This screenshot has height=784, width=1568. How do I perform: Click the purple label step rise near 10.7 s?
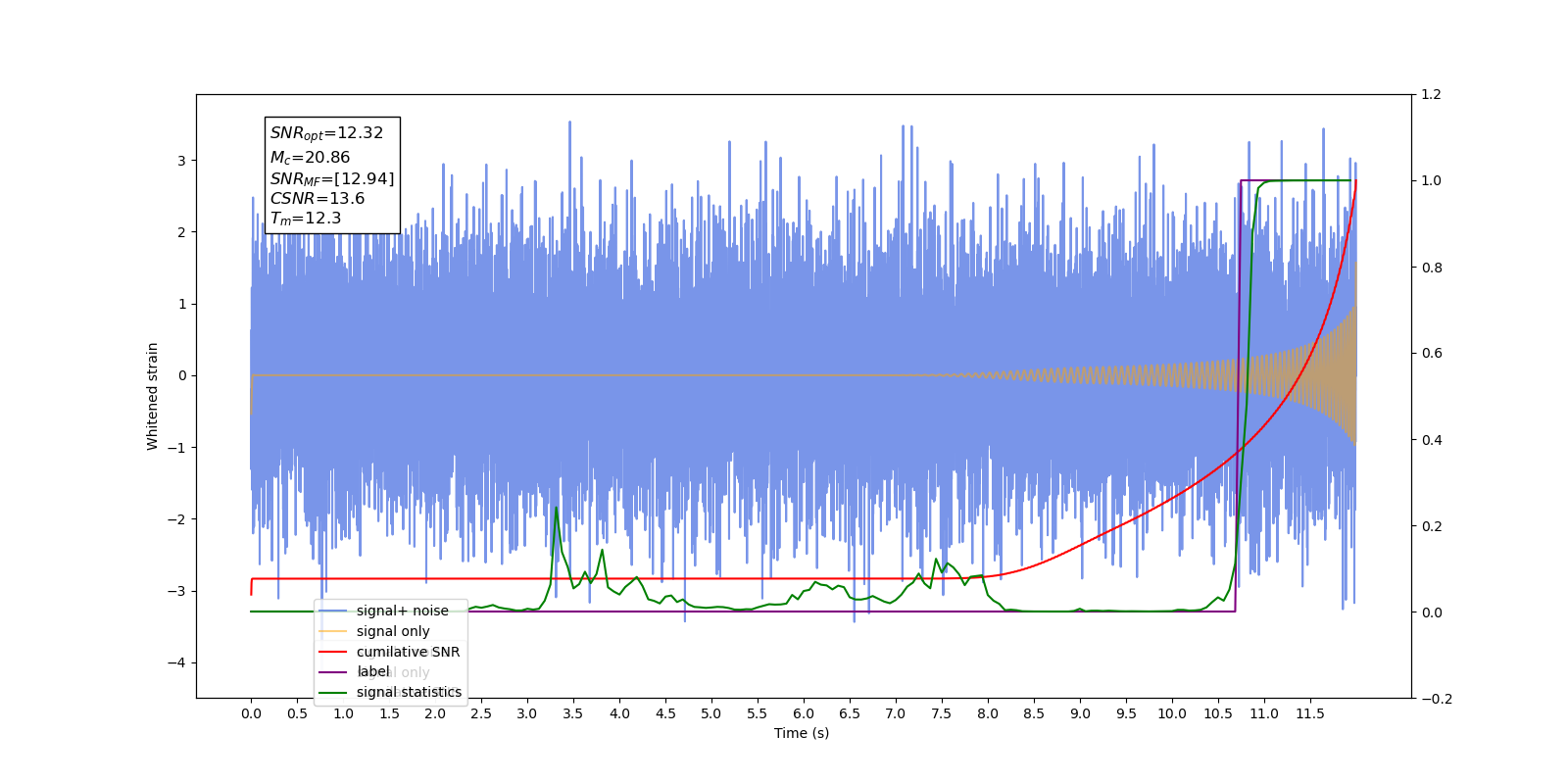[x=1239, y=396]
